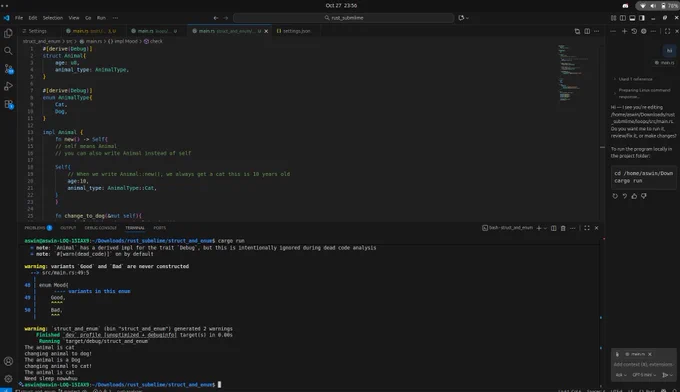
Task: Open the Accounts menu in activity bar
Action: (x=8, y=361)
